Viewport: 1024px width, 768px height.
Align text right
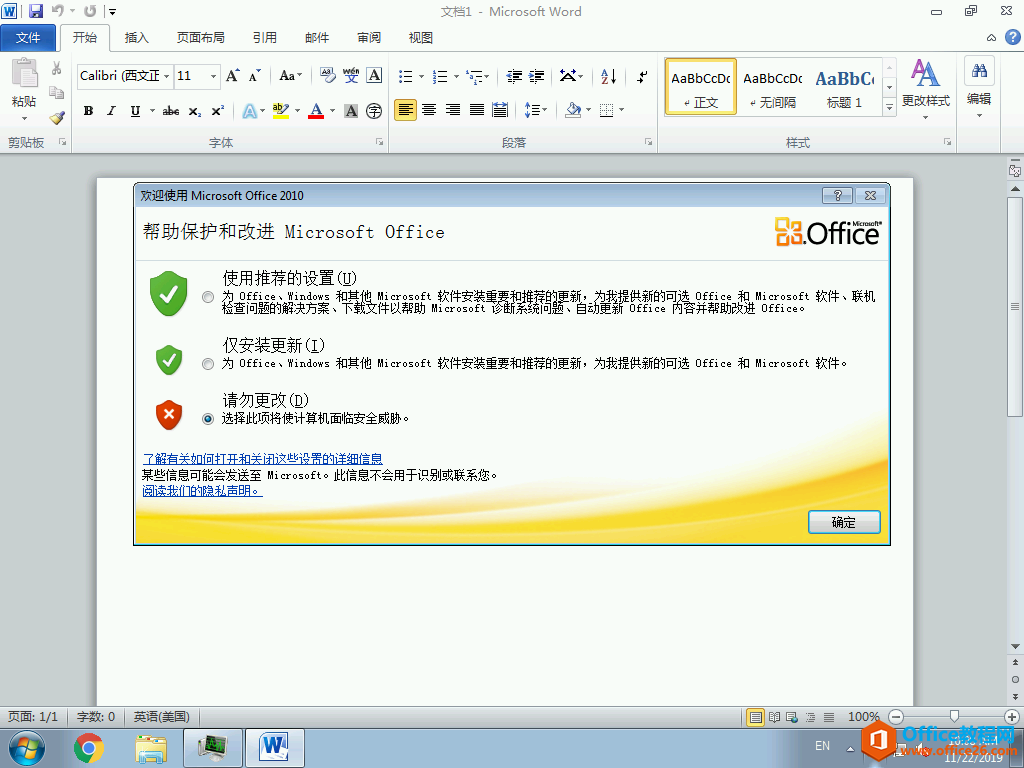[x=453, y=110]
